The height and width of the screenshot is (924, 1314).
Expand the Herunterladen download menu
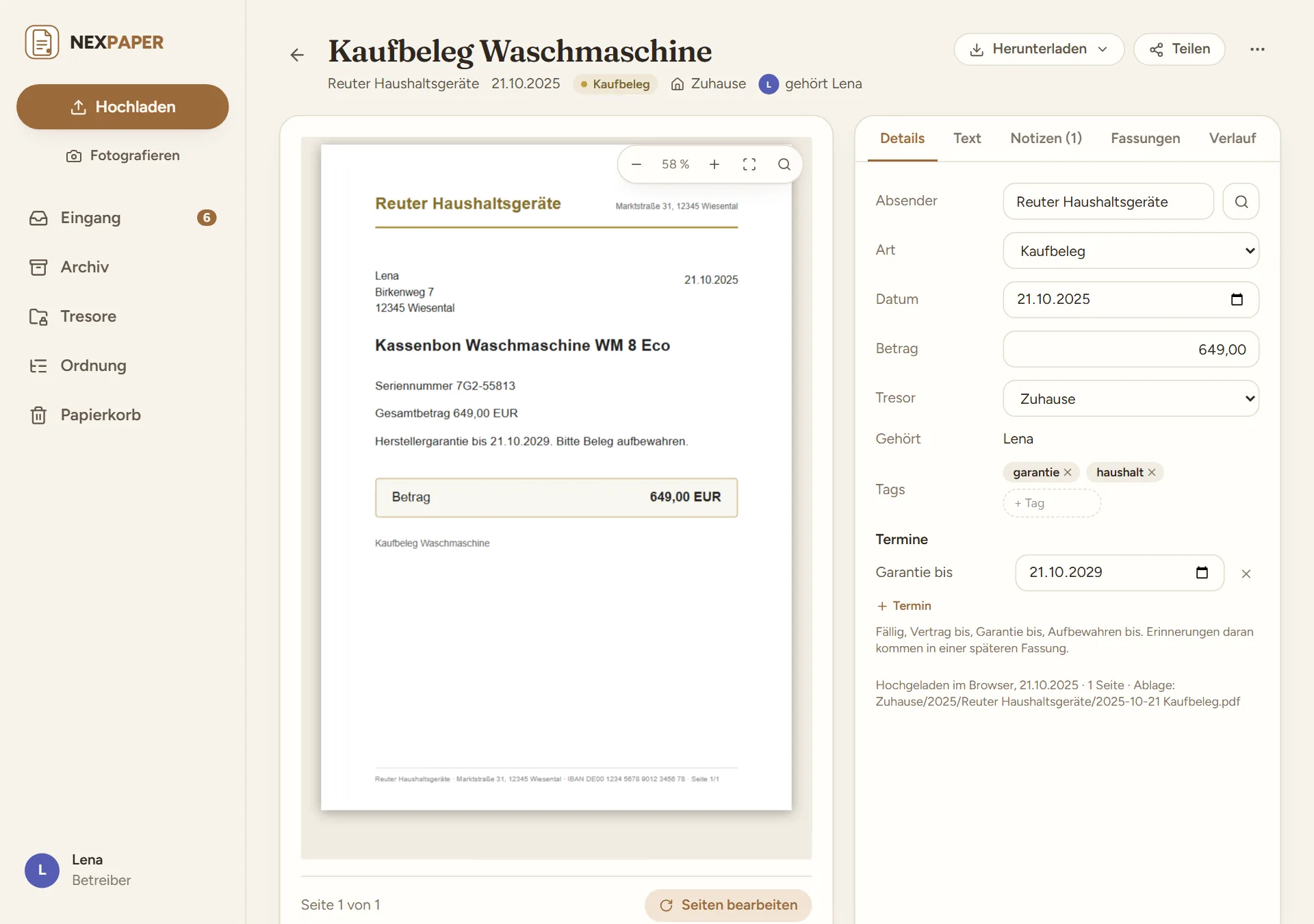pyautogui.click(x=1039, y=49)
